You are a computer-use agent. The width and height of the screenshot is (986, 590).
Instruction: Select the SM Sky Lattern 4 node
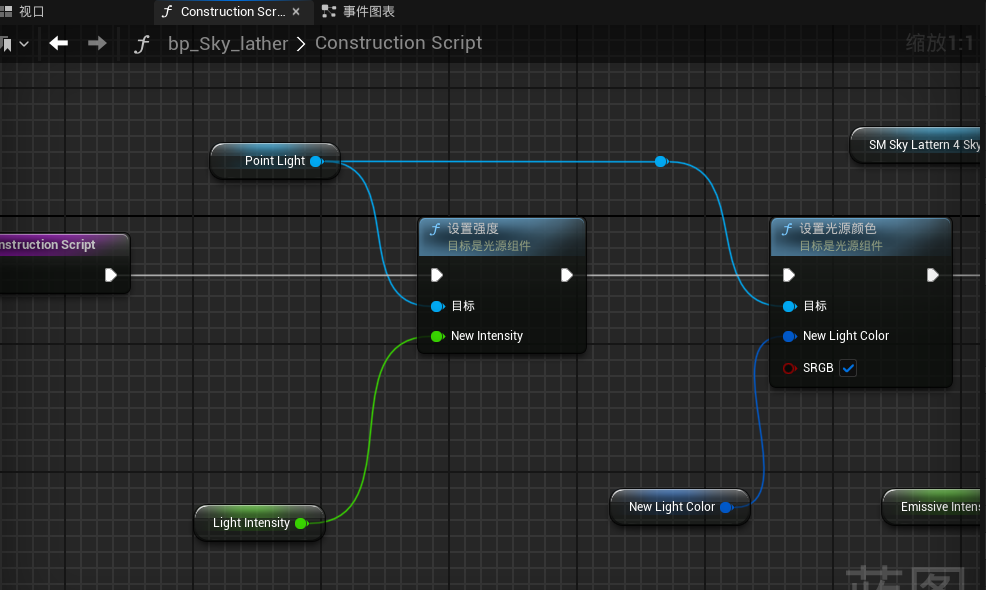tap(915, 145)
